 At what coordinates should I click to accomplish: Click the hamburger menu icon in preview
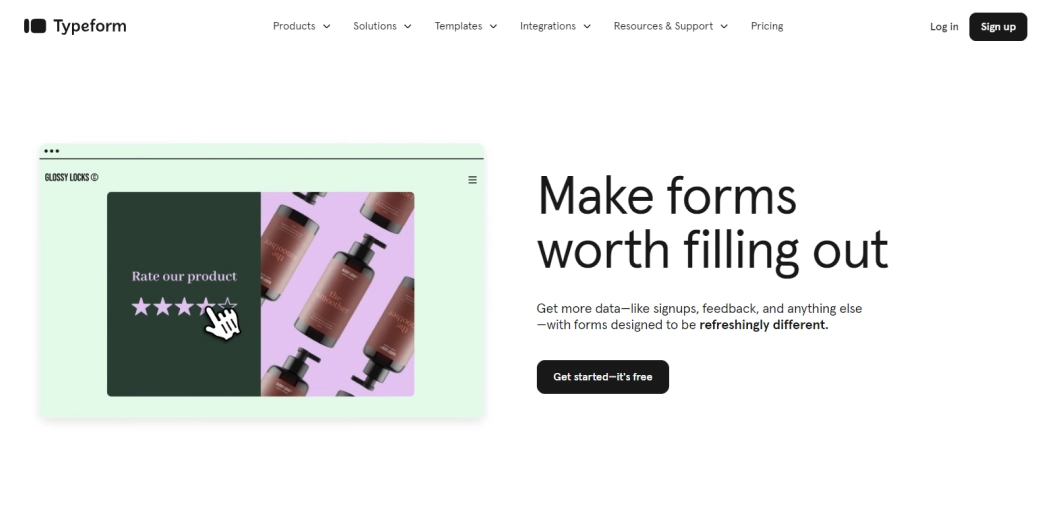472,179
